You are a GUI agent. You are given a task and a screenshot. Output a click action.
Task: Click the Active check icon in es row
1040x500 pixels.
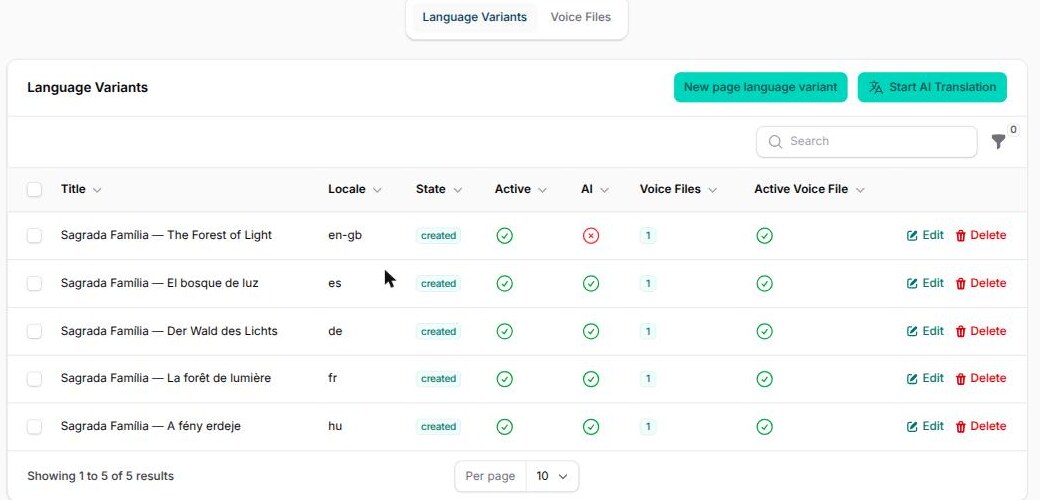[x=505, y=284]
